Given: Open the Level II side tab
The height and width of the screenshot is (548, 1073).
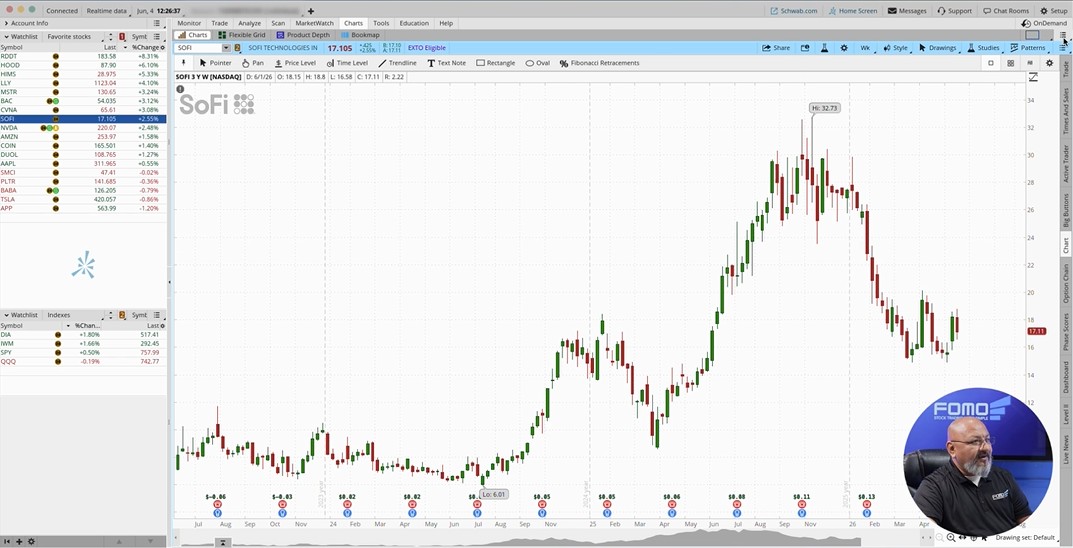Looking at the screenshot, I should 1065,414.
